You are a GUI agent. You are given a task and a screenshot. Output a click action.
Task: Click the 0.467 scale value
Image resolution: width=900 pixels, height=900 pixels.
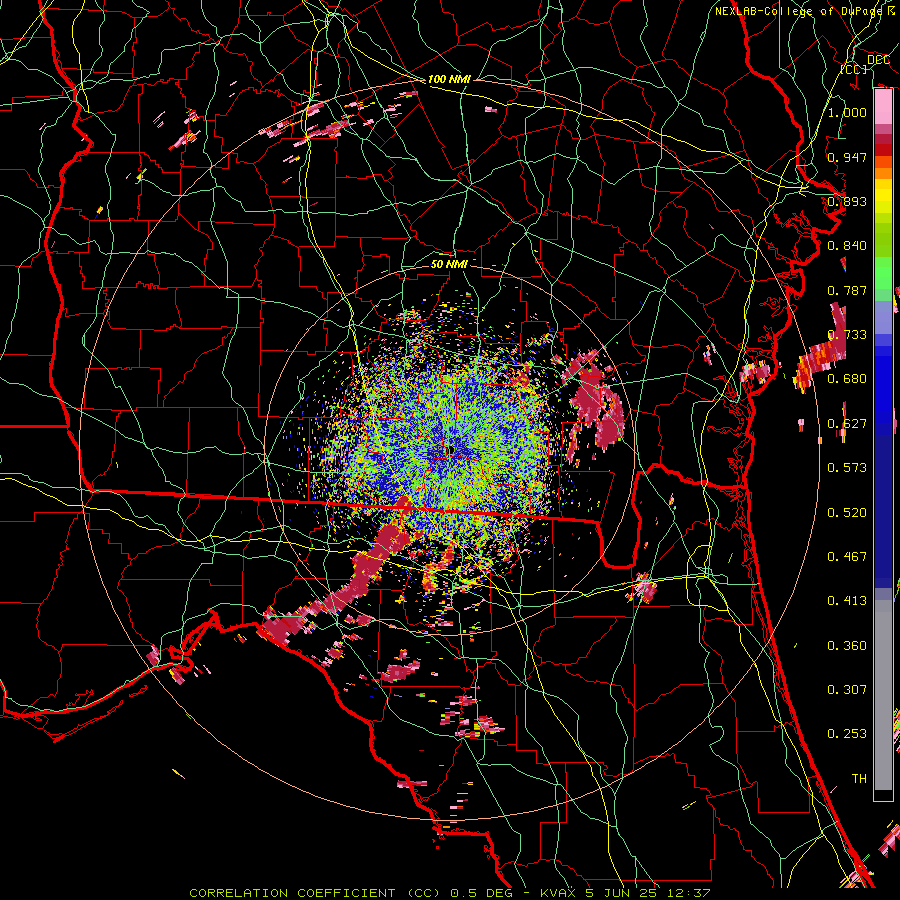(847, 557)
